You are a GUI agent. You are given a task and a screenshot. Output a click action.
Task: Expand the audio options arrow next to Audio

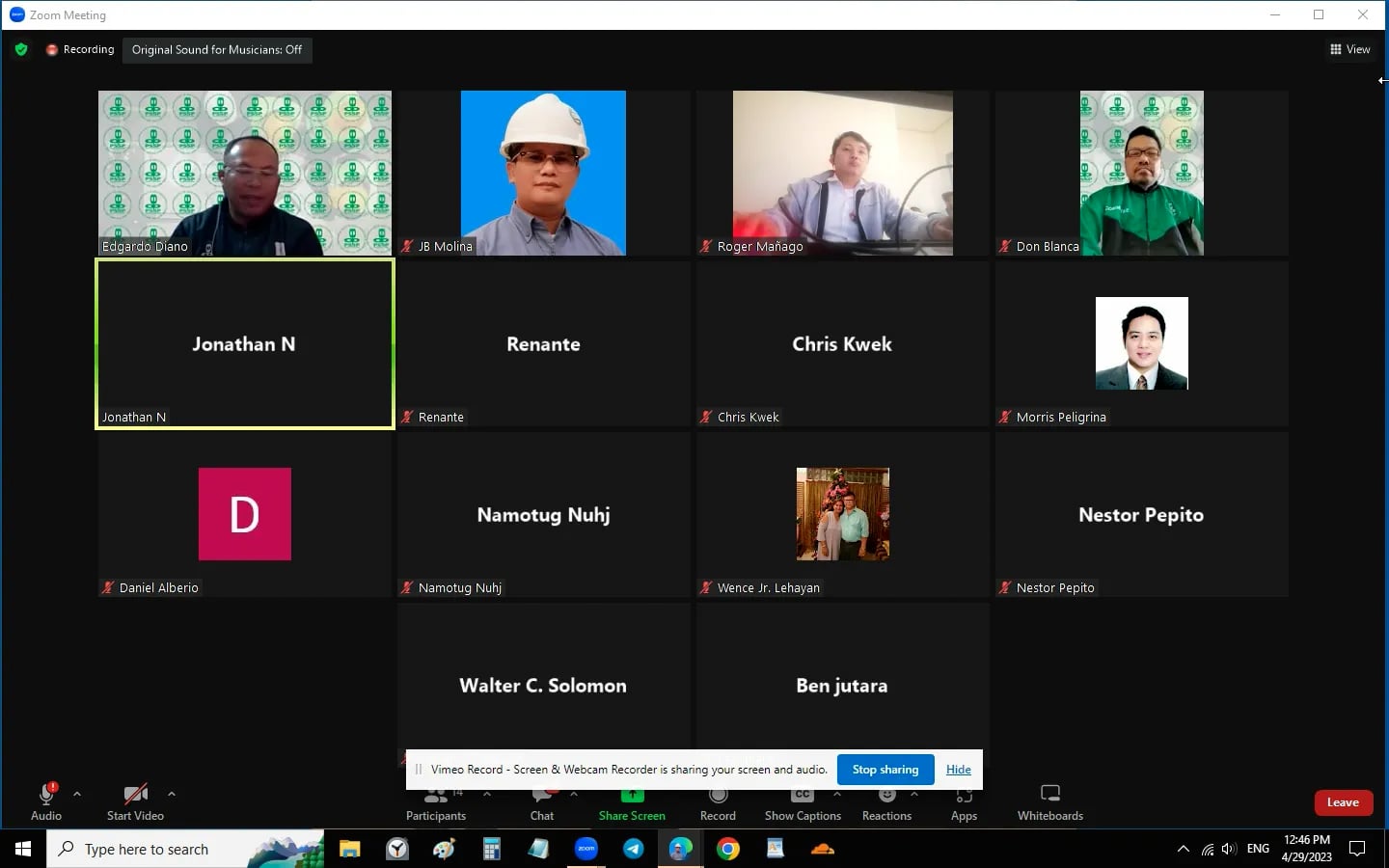click(x=77, y=794)
